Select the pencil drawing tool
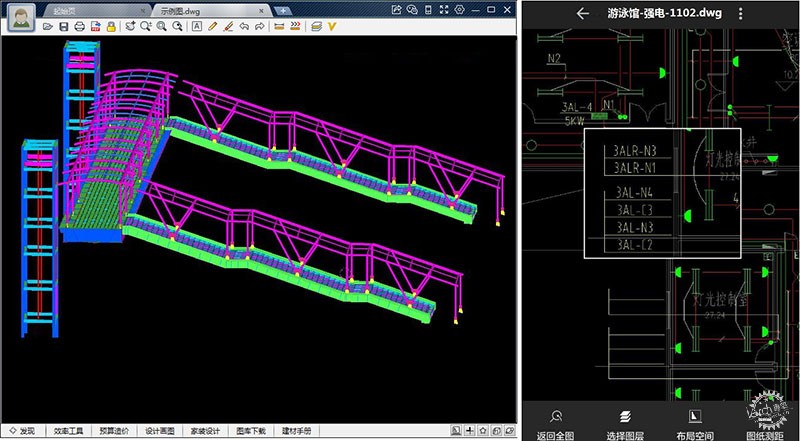 [x=212, y=27]
